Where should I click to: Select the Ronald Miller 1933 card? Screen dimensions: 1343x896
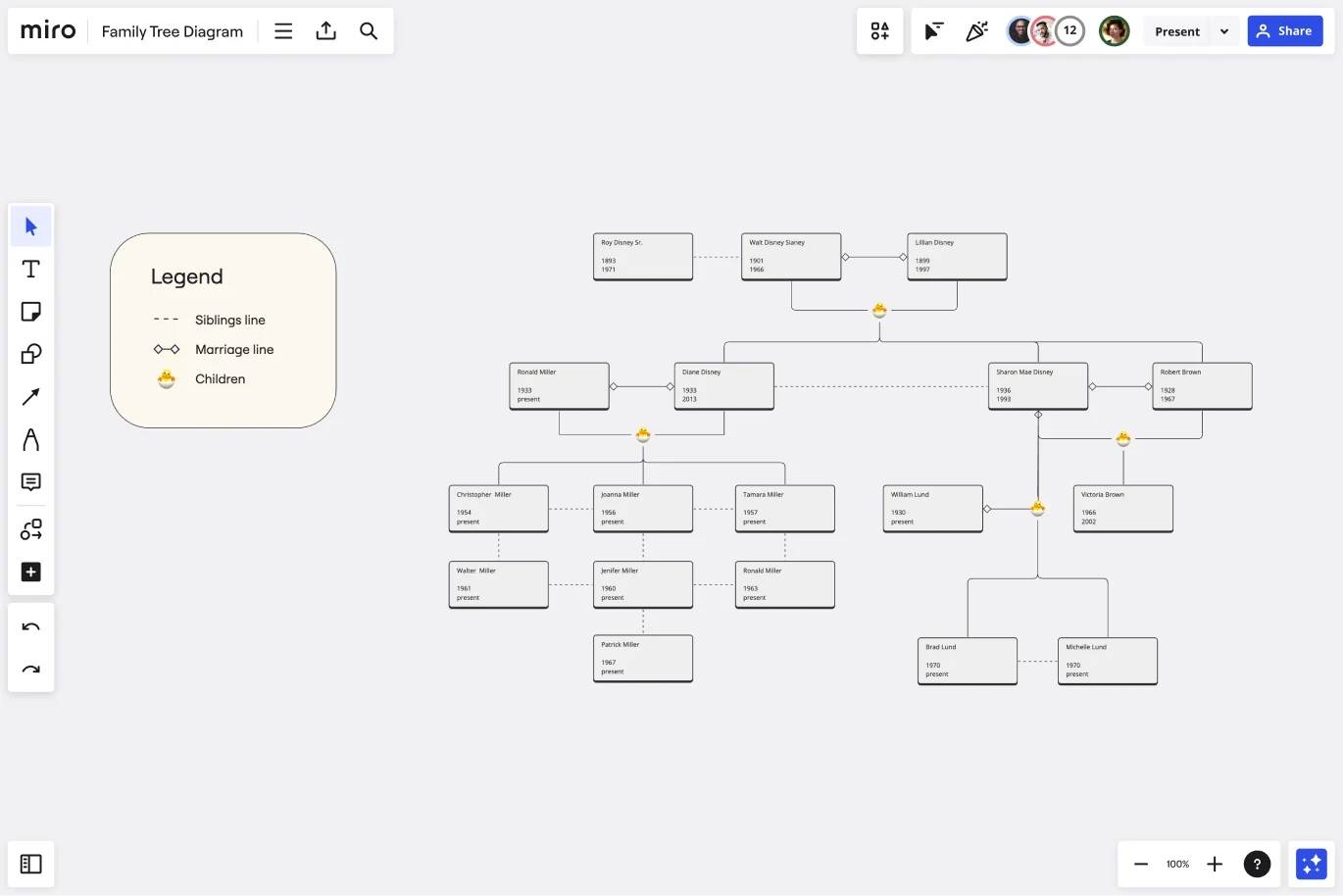[x=560, y=386]
